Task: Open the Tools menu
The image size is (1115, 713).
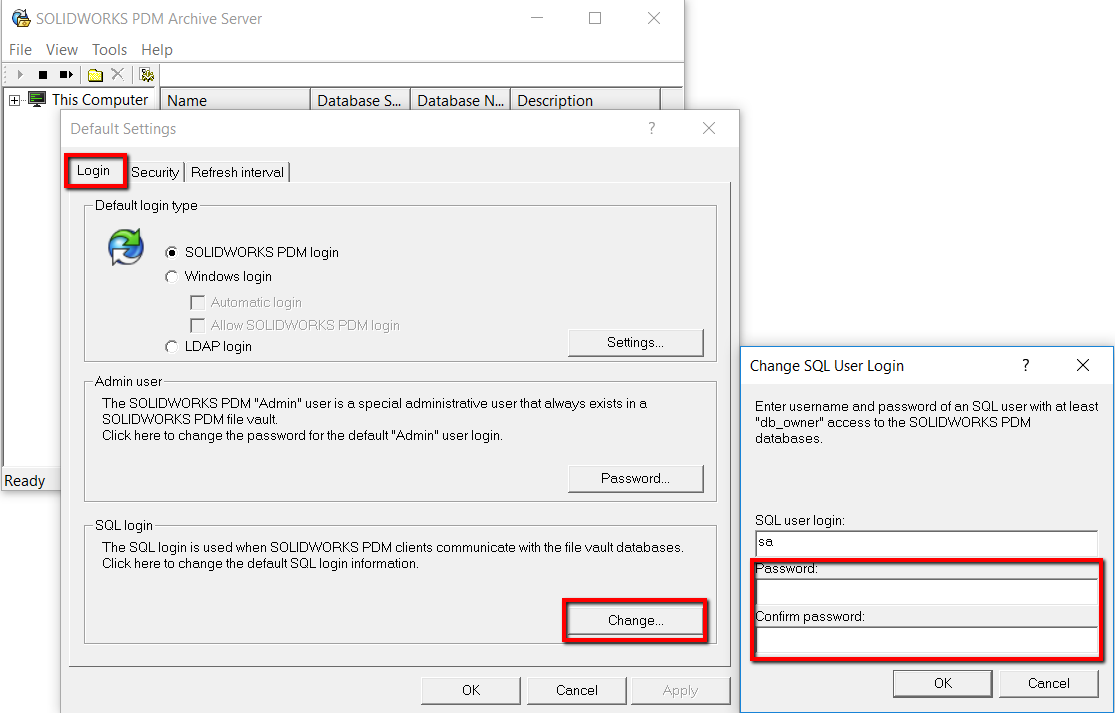Action: pos(110,50)
